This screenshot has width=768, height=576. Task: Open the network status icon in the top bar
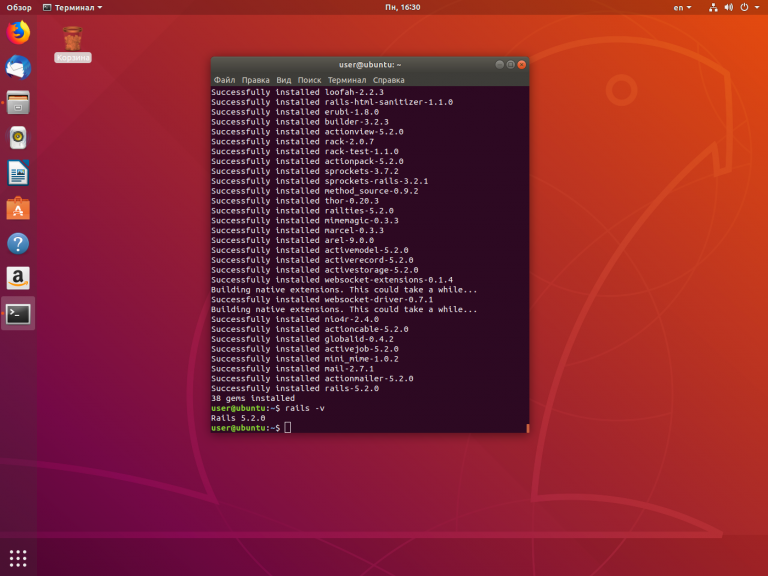tap(713, 7)
